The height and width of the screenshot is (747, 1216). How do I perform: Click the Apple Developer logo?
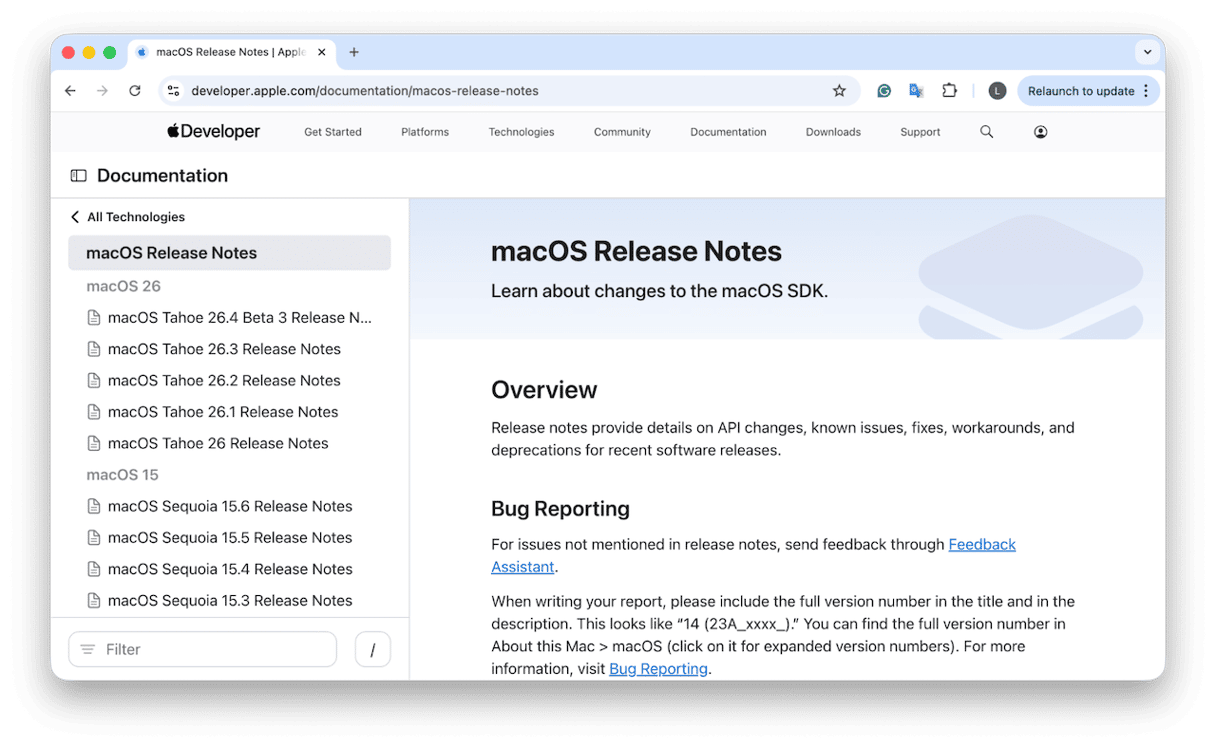pos(212,131)
